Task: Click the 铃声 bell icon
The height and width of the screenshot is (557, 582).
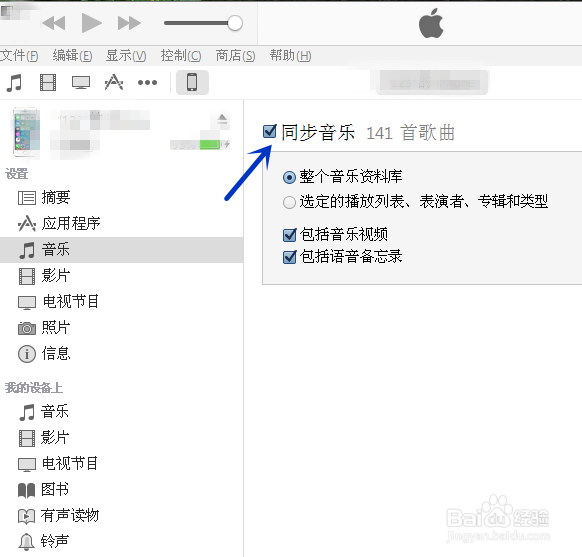Action: (26, 542)
